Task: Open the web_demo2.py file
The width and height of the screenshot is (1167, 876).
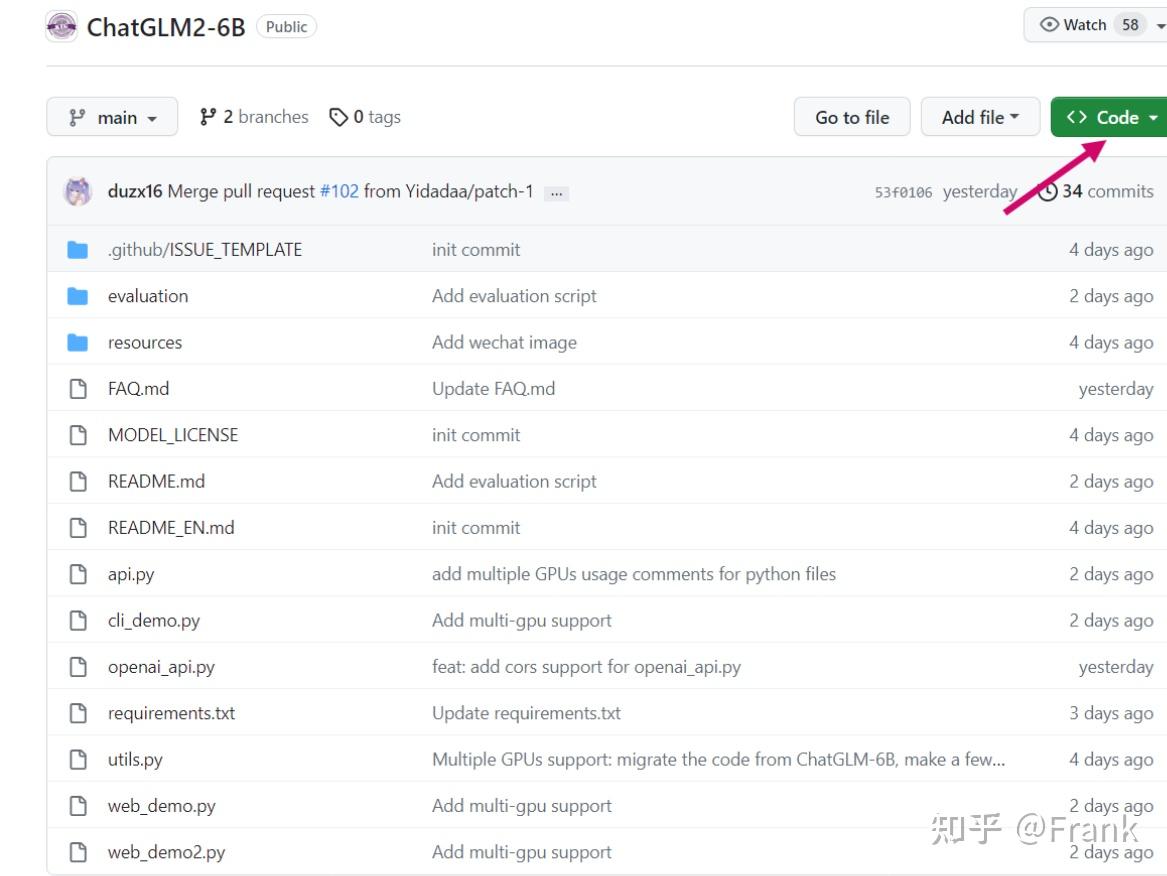Action: coord(167,852)
